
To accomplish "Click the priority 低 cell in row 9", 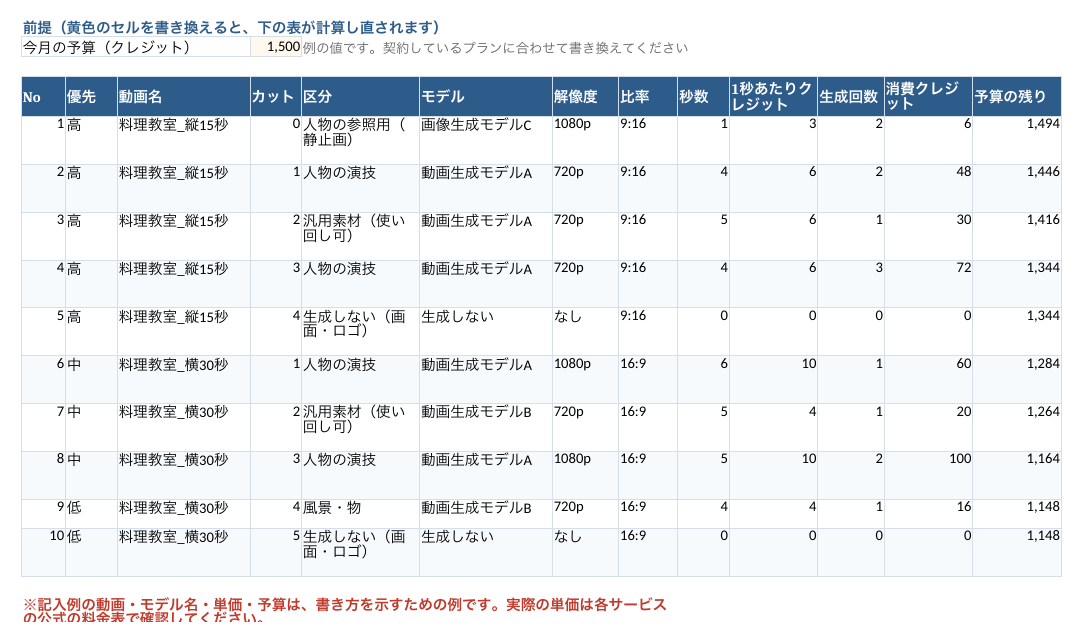I will tap(91, 514).
